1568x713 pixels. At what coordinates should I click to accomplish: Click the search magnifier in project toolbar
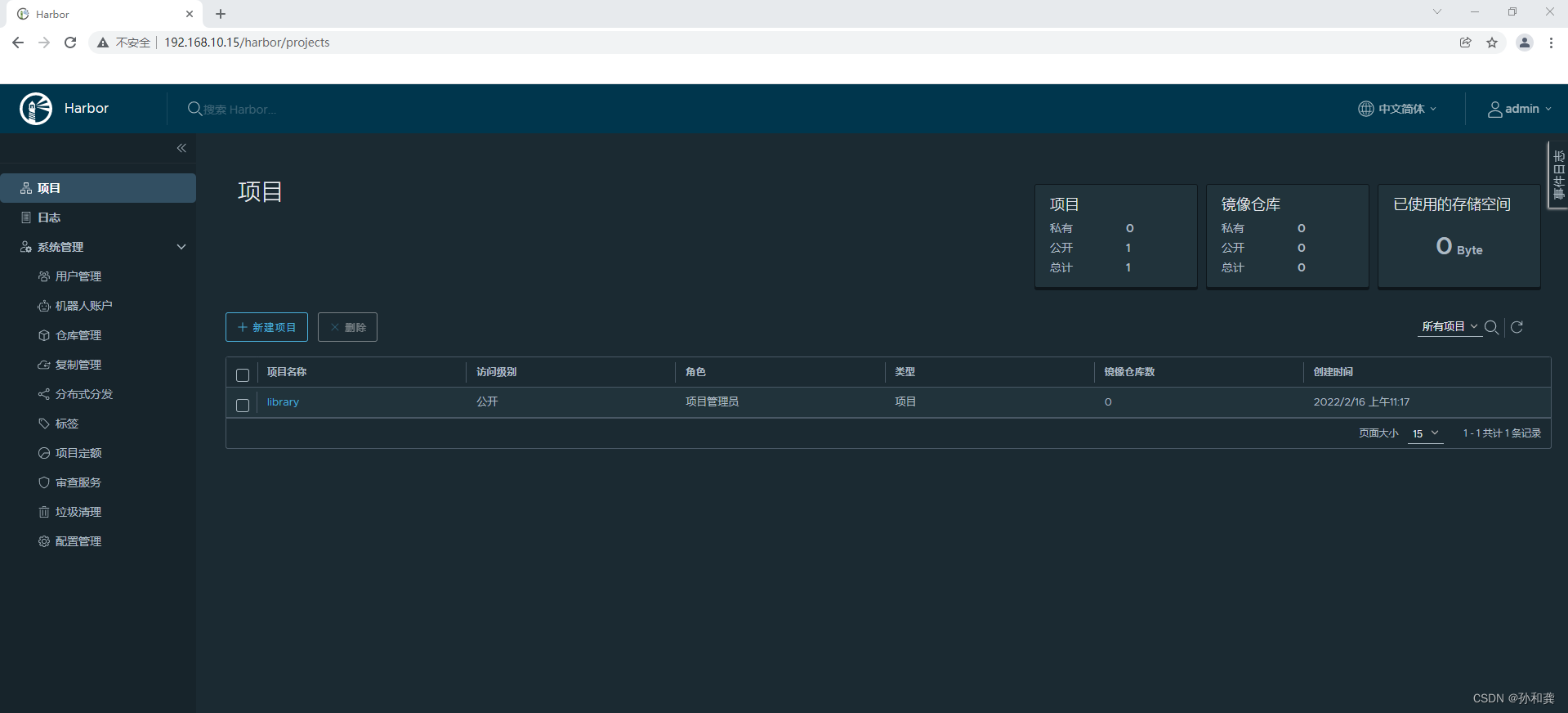point(1491,327)
